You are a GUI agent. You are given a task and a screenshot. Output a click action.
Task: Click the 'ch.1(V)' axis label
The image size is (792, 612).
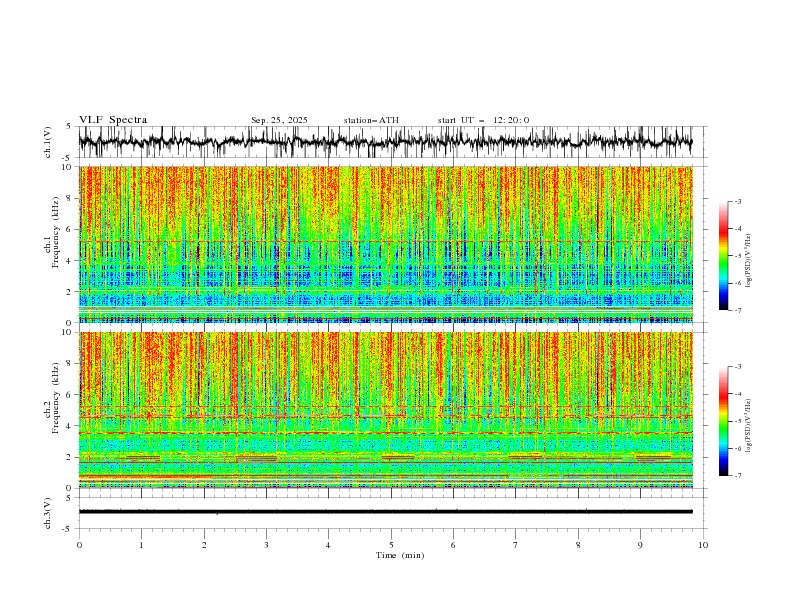pos(48,142)
